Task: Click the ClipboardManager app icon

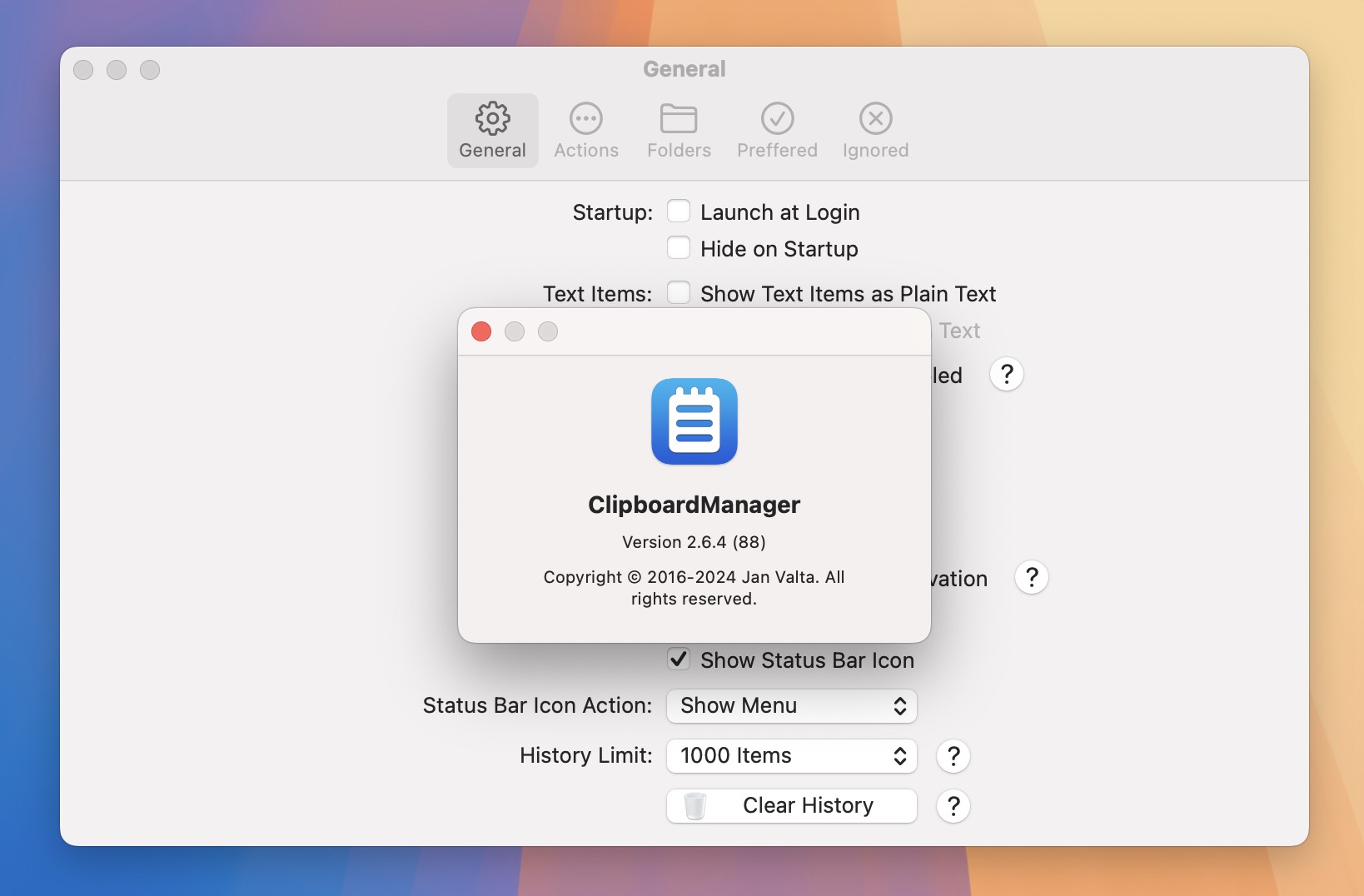Action: pos(694,421)
